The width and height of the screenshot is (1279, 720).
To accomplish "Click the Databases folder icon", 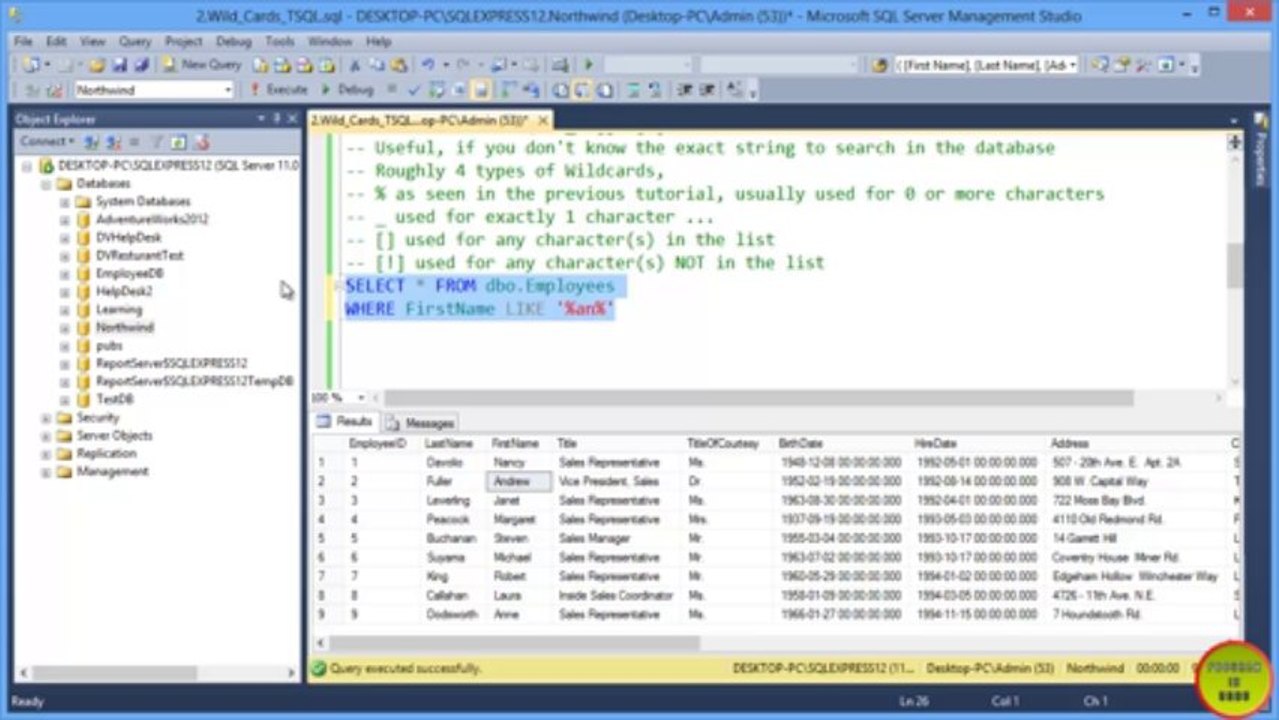I will (65, 184).
